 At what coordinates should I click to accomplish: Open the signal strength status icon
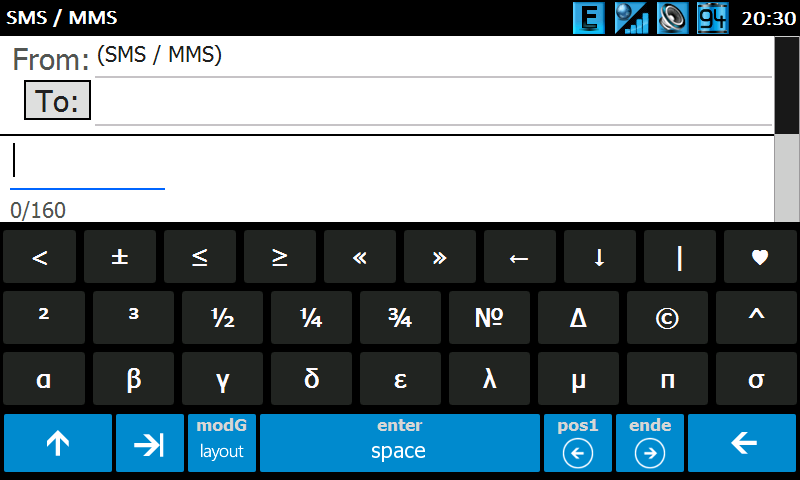click(x=631, y=18)
